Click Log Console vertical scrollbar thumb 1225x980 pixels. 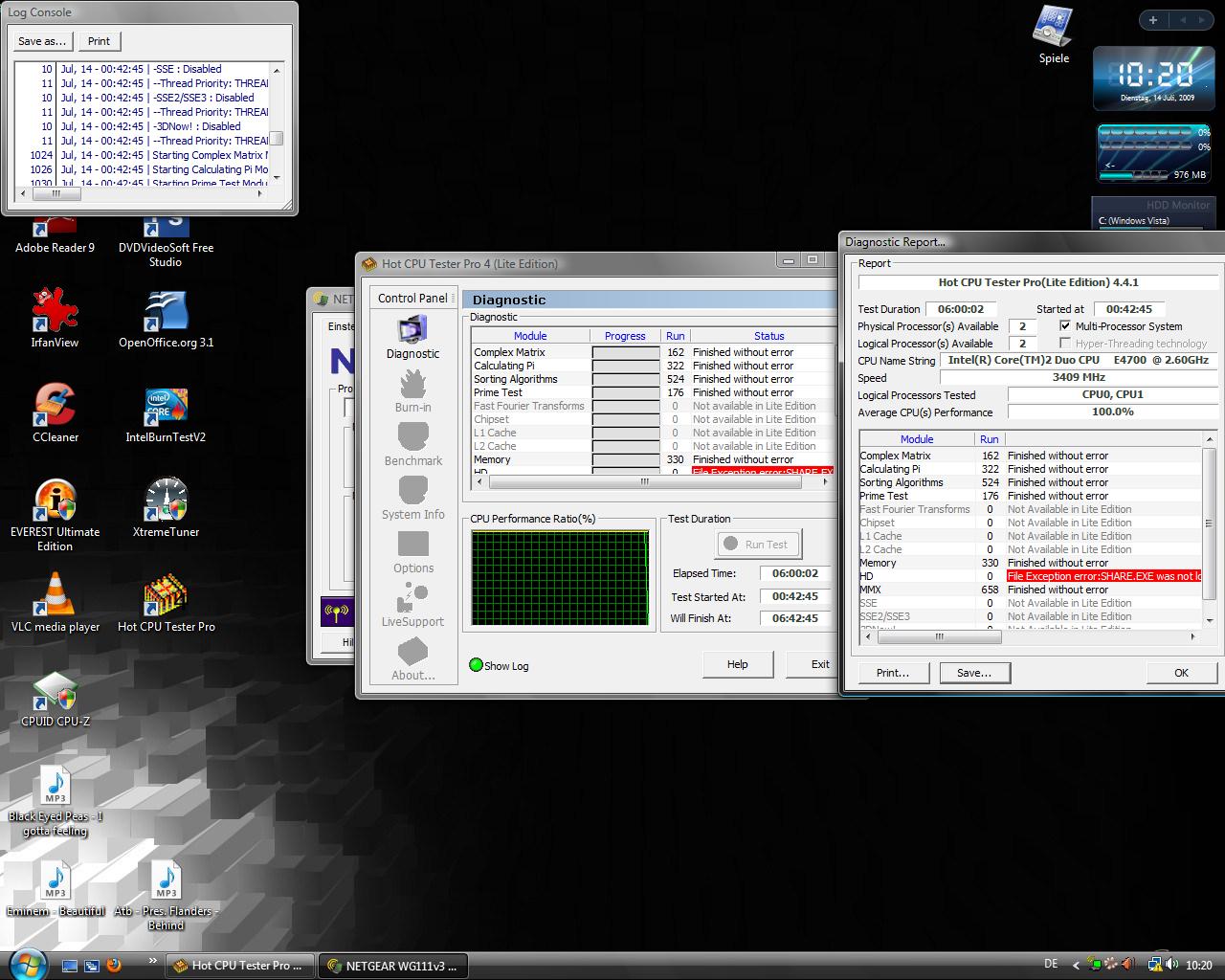coord(277,138)
